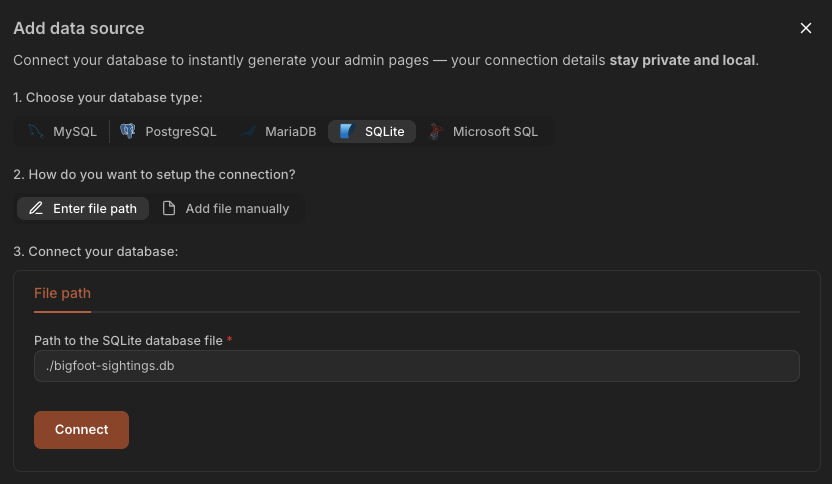Open the File path tab

pyautogui.click(x=62, y=293)
